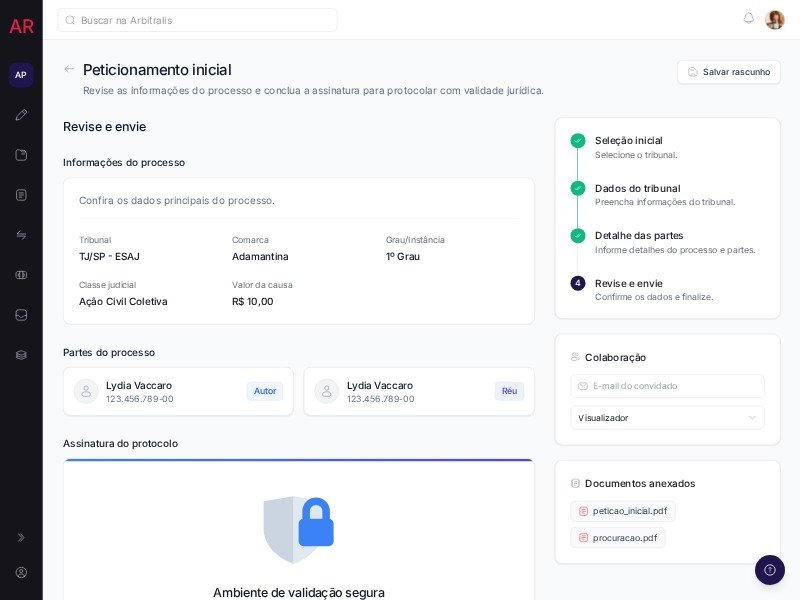Open the inbox tray icon in sidebar

click(21, 315)
